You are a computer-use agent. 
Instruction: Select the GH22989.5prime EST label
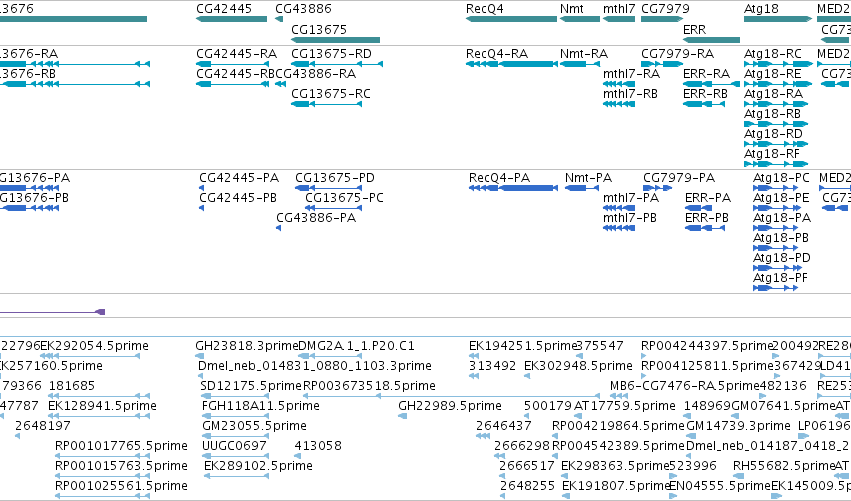point(449,406)
